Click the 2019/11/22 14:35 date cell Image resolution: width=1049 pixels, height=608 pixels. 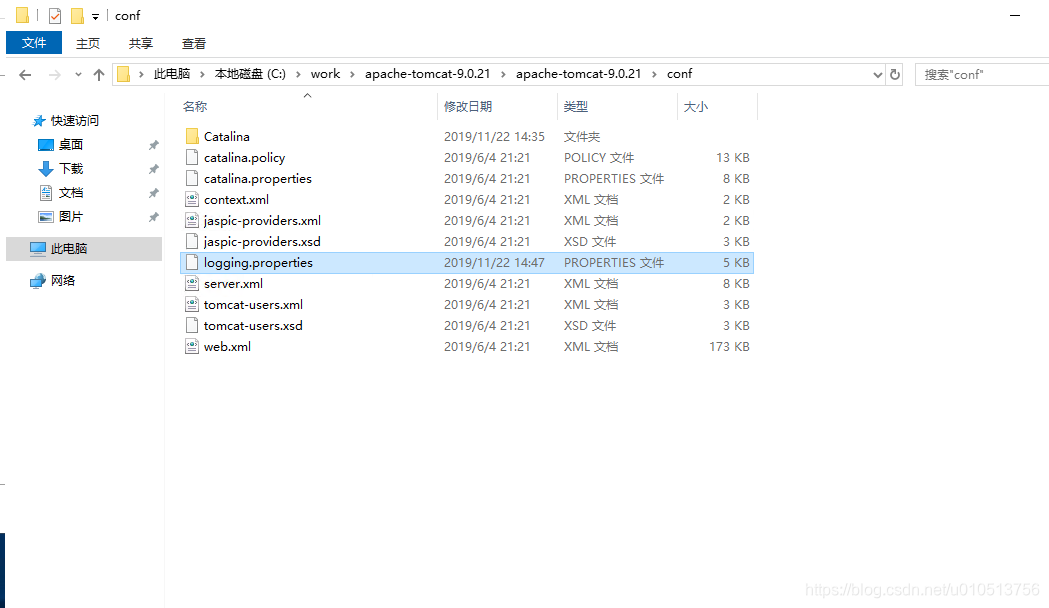tap(494, 136)
